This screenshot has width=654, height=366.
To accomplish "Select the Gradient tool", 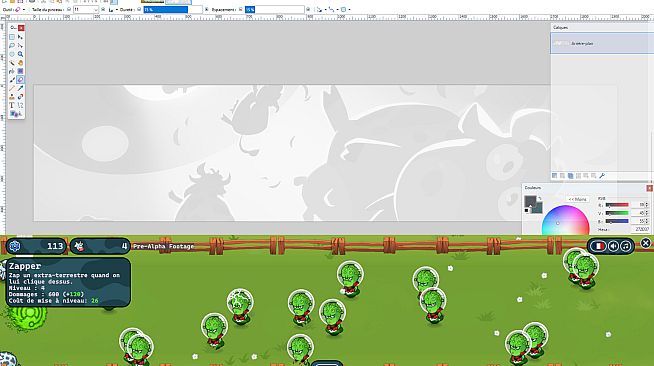I will point(20,71).
